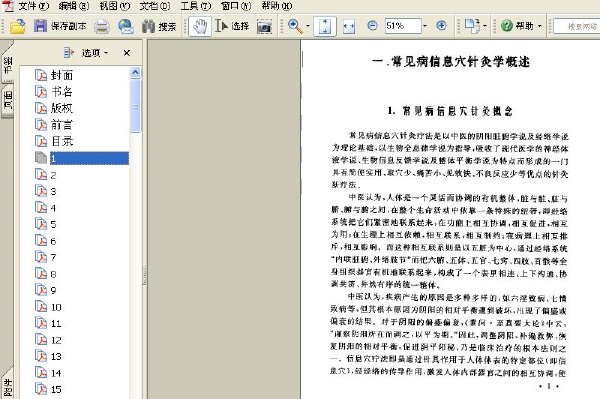Click the Zoom Out minus button
The width and height of the screenshot is (600, 399).
point(372,26)
